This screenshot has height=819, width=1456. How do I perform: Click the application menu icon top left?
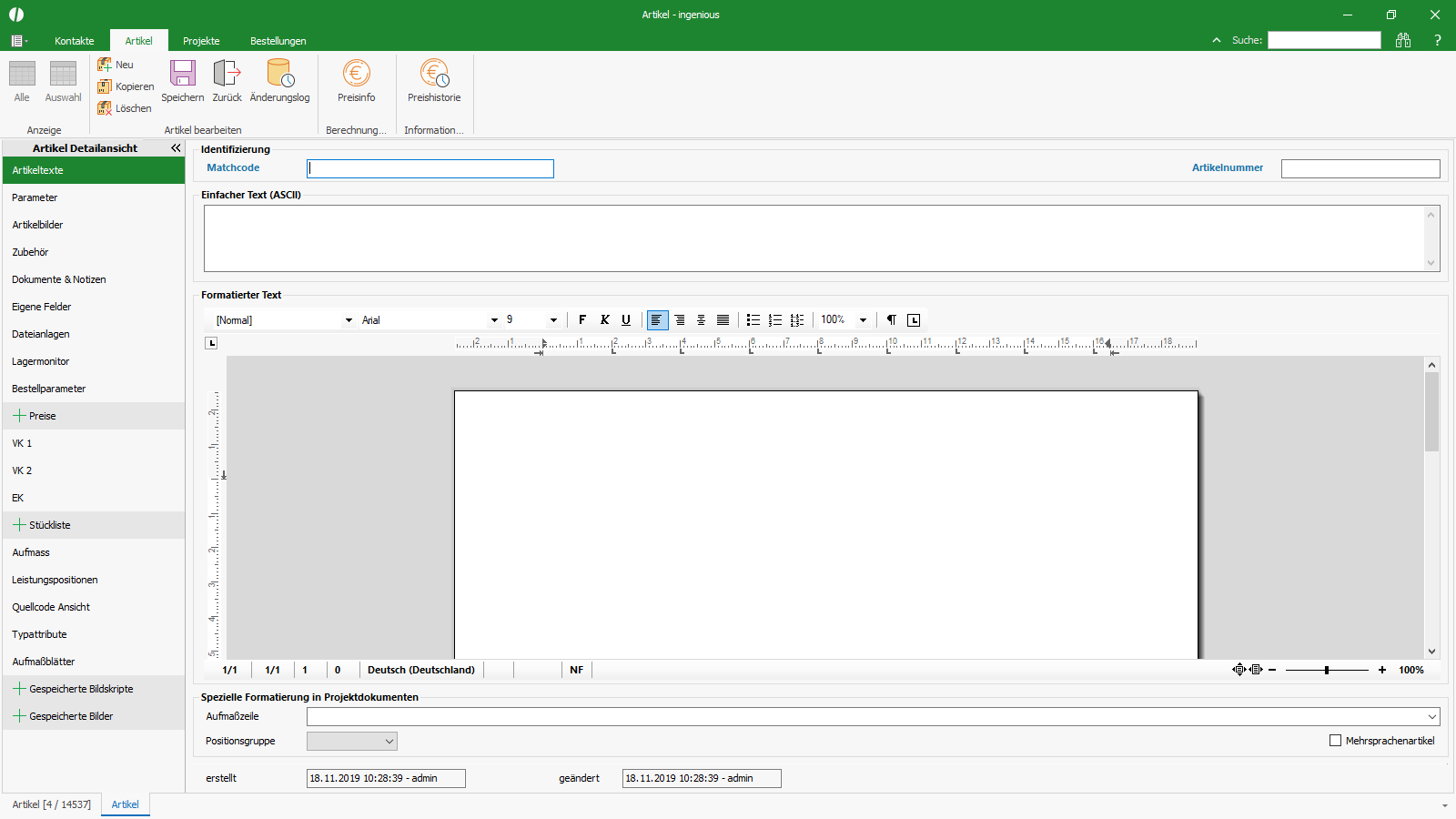[x=18, y=40]
